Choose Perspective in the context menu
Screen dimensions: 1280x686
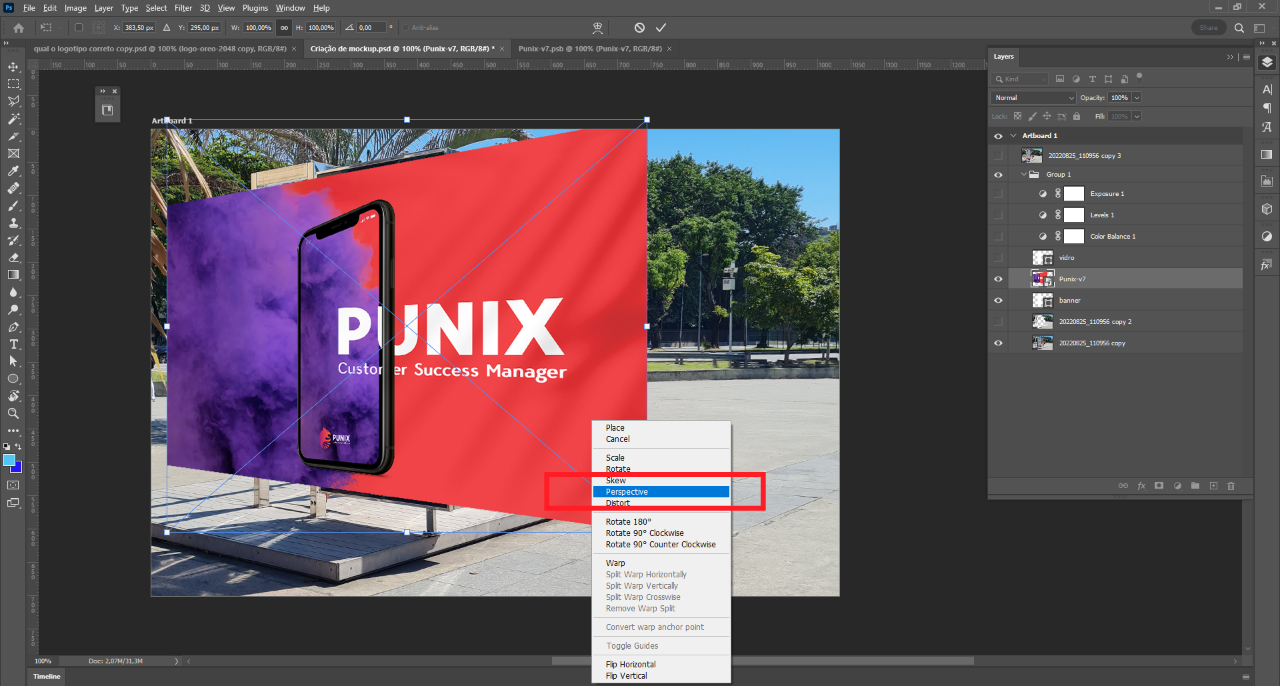661,492
